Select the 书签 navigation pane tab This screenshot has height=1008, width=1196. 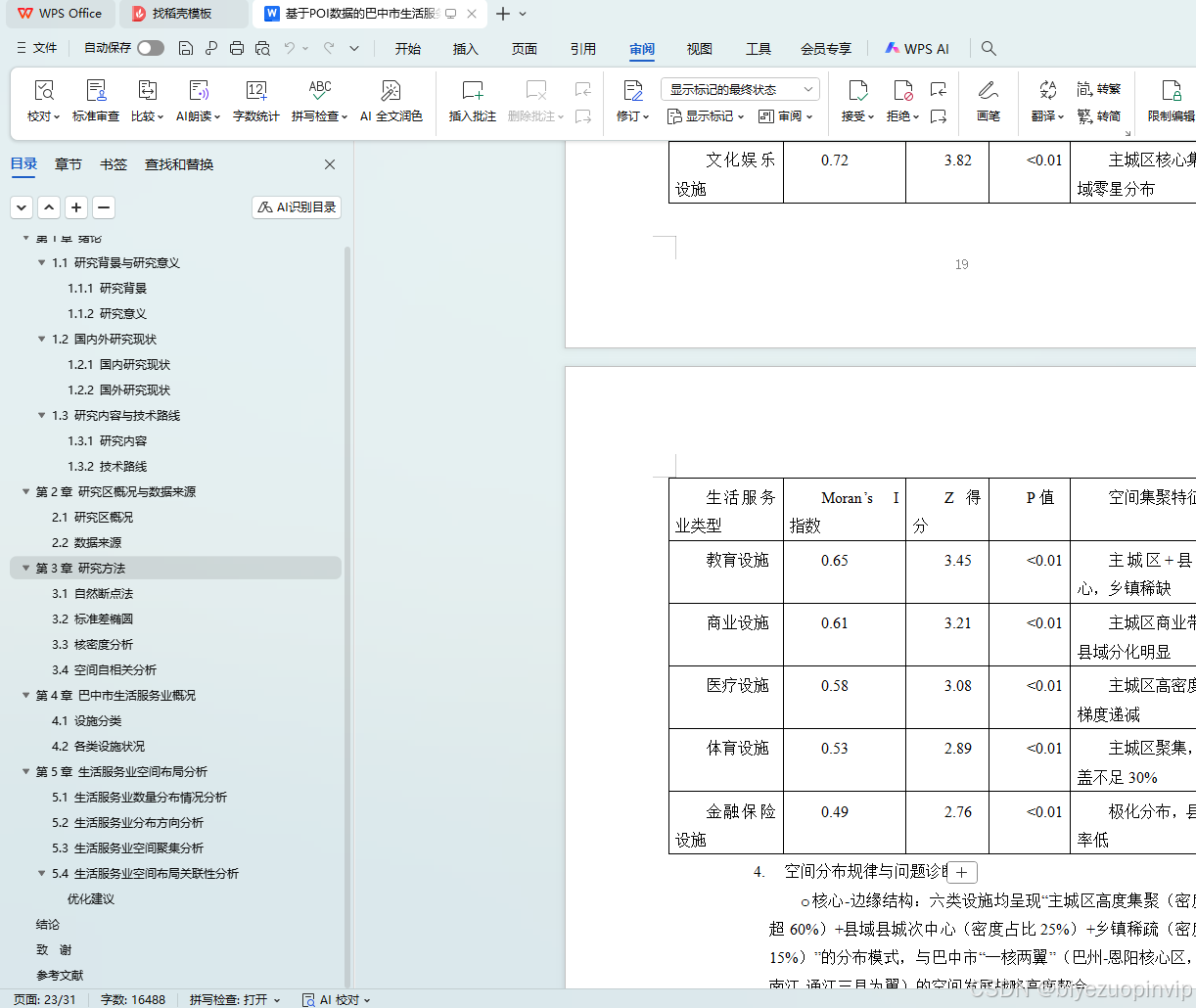[114, 164]
